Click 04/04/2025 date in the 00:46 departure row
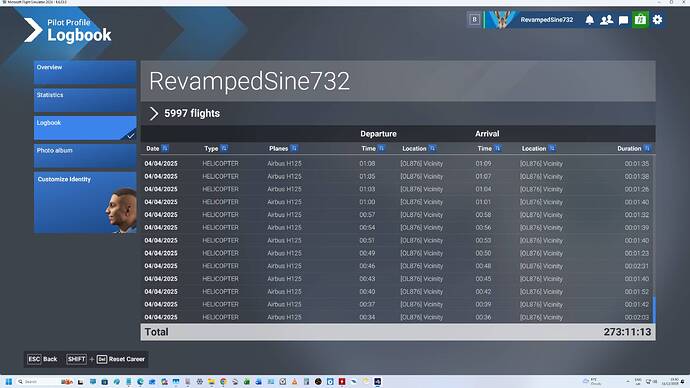The height and width of the screenshot is (388, 690). (x=161, y=266)
